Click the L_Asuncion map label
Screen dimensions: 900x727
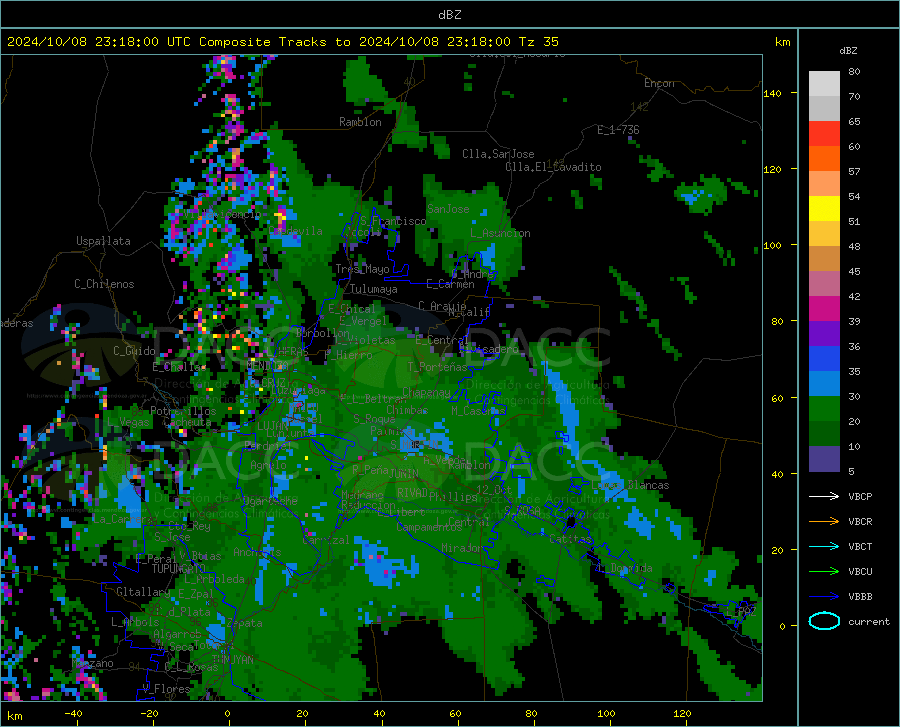pyautogui.click(x=500, y=233)
